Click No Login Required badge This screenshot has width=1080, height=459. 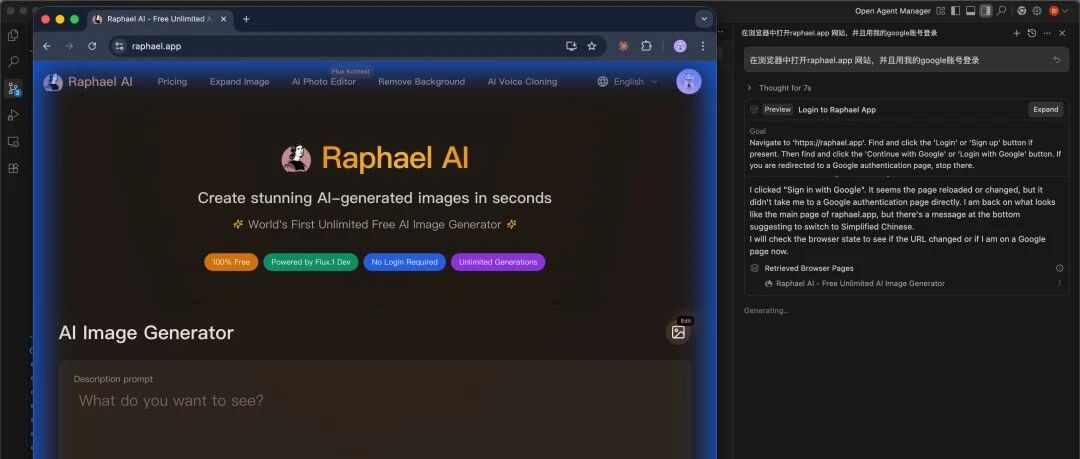pyautogui.click(x=404, y=262)
